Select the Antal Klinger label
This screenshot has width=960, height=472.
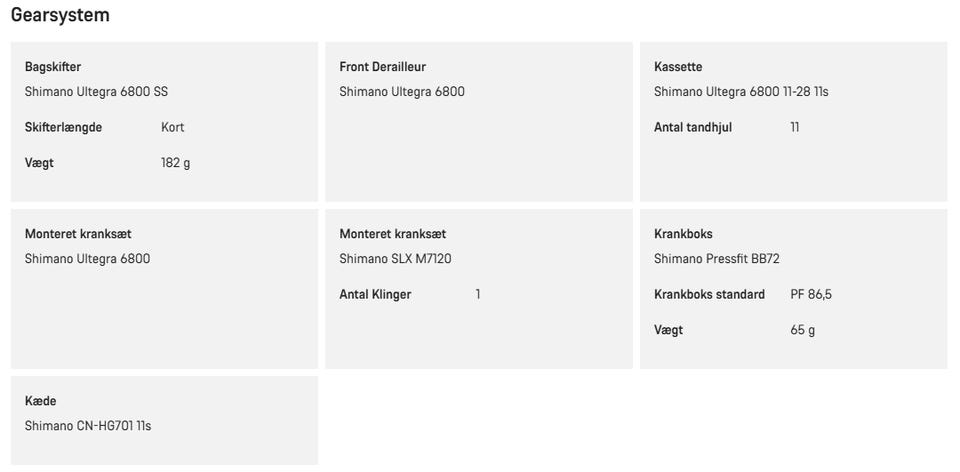375,294
